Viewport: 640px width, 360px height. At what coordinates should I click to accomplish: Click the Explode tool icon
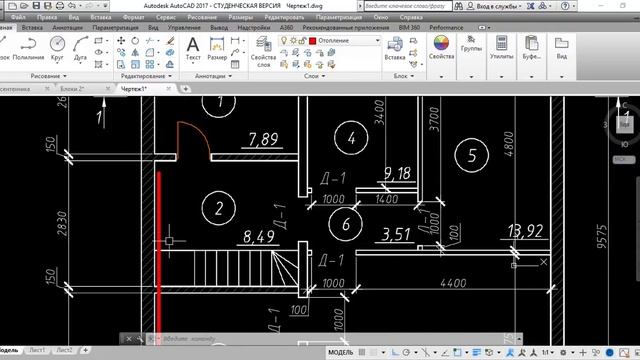170,53
